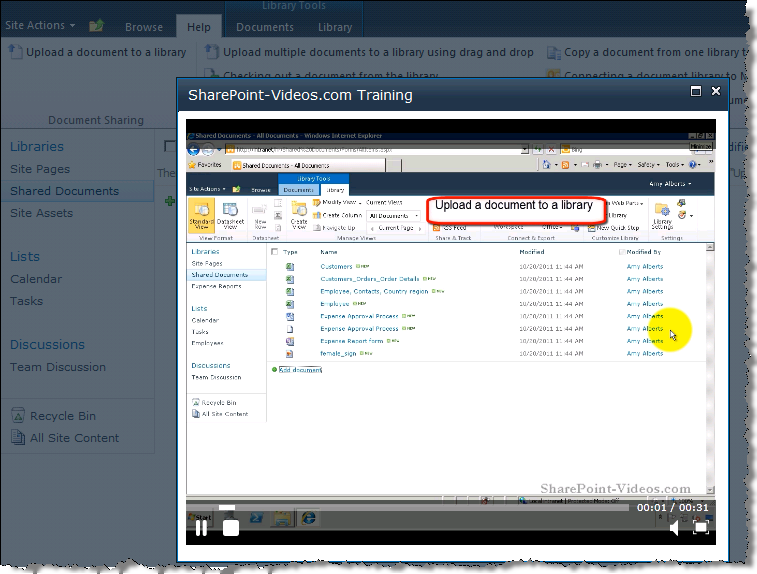Open 'Upload multiple documents using drag and drop'
Viewport: 757px width, 574px height.
378,52
